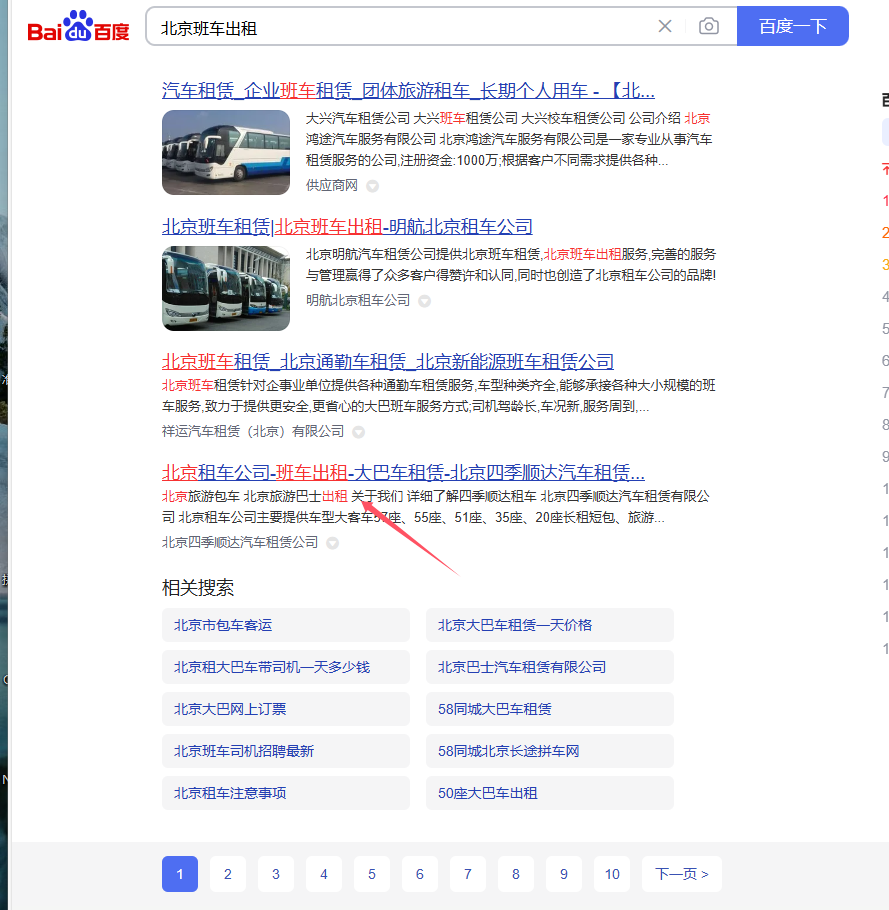The image size is (889, 910).
Task: Click the 供应商网 source name
Action: pos(332,186)
